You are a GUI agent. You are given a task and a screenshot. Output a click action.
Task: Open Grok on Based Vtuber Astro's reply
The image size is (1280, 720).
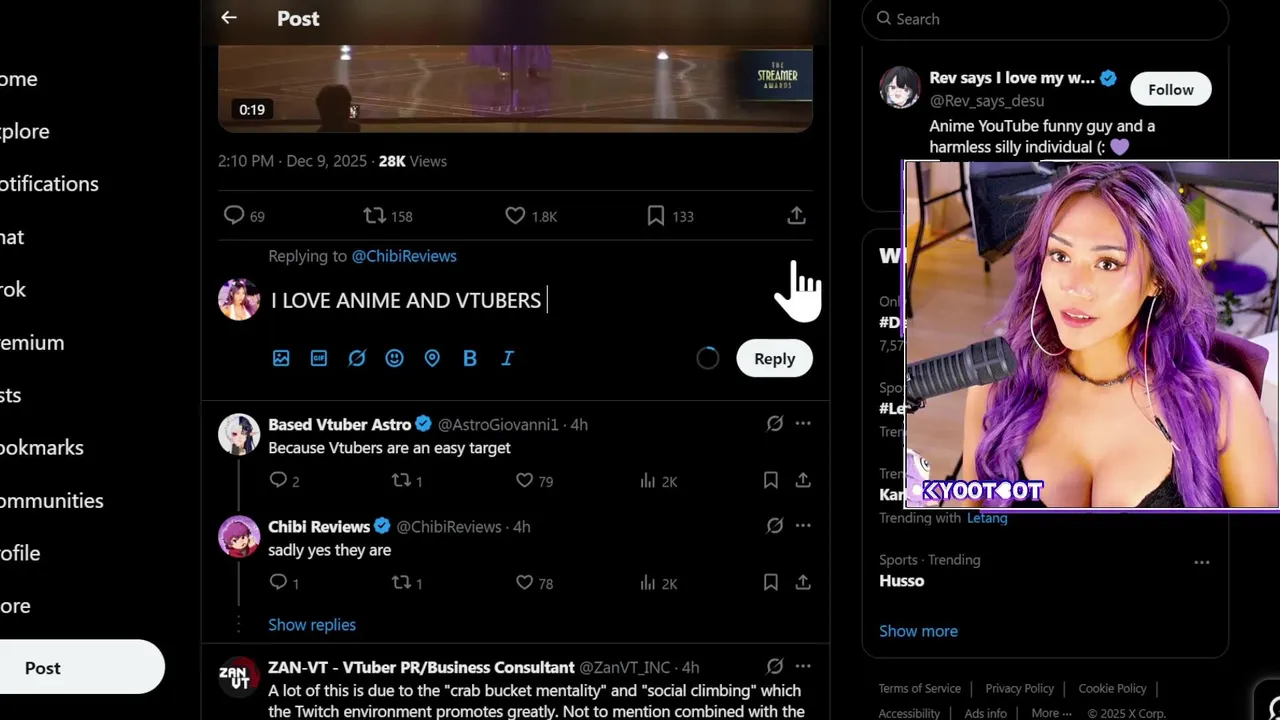coord(774,424)
